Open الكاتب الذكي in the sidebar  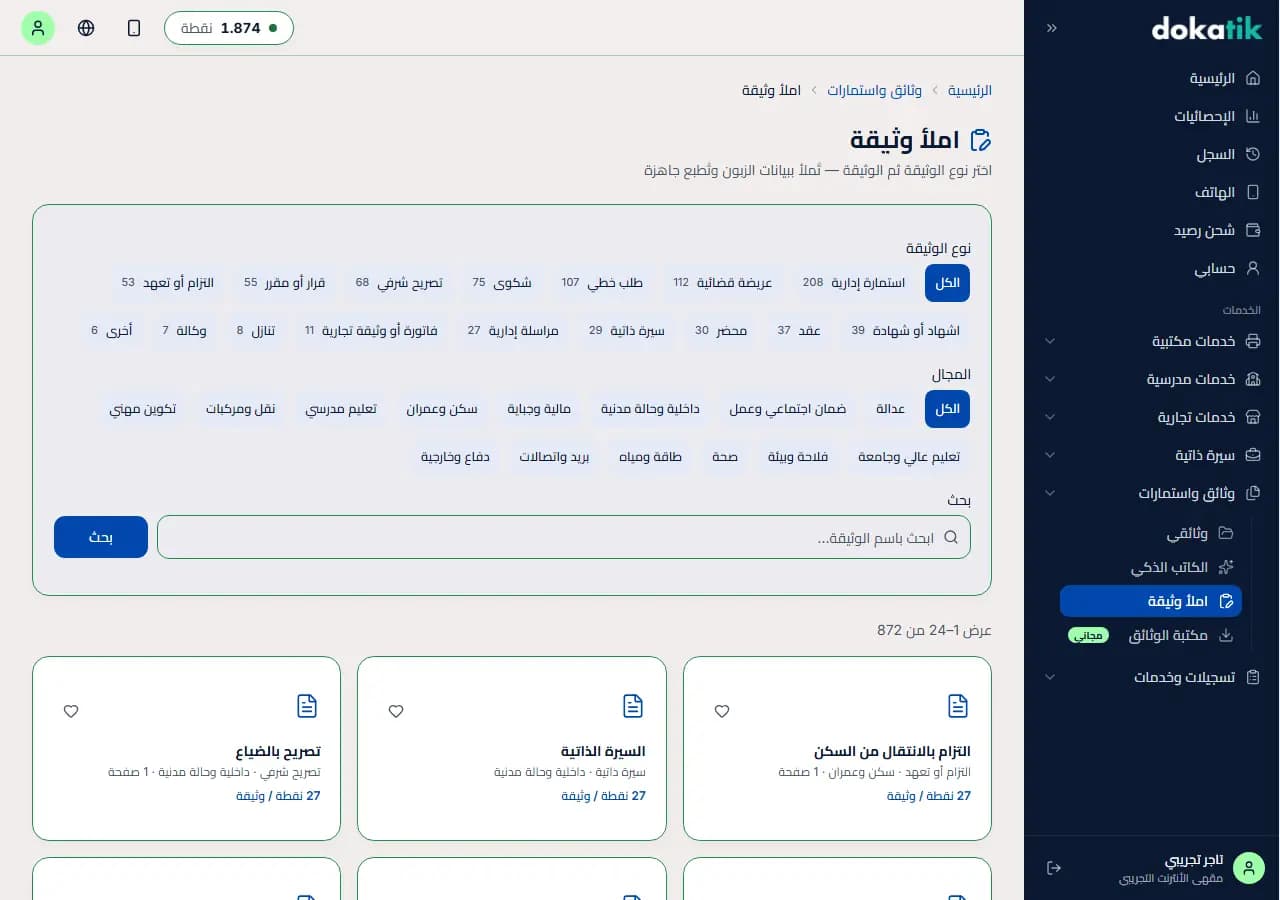[1151, 567]
